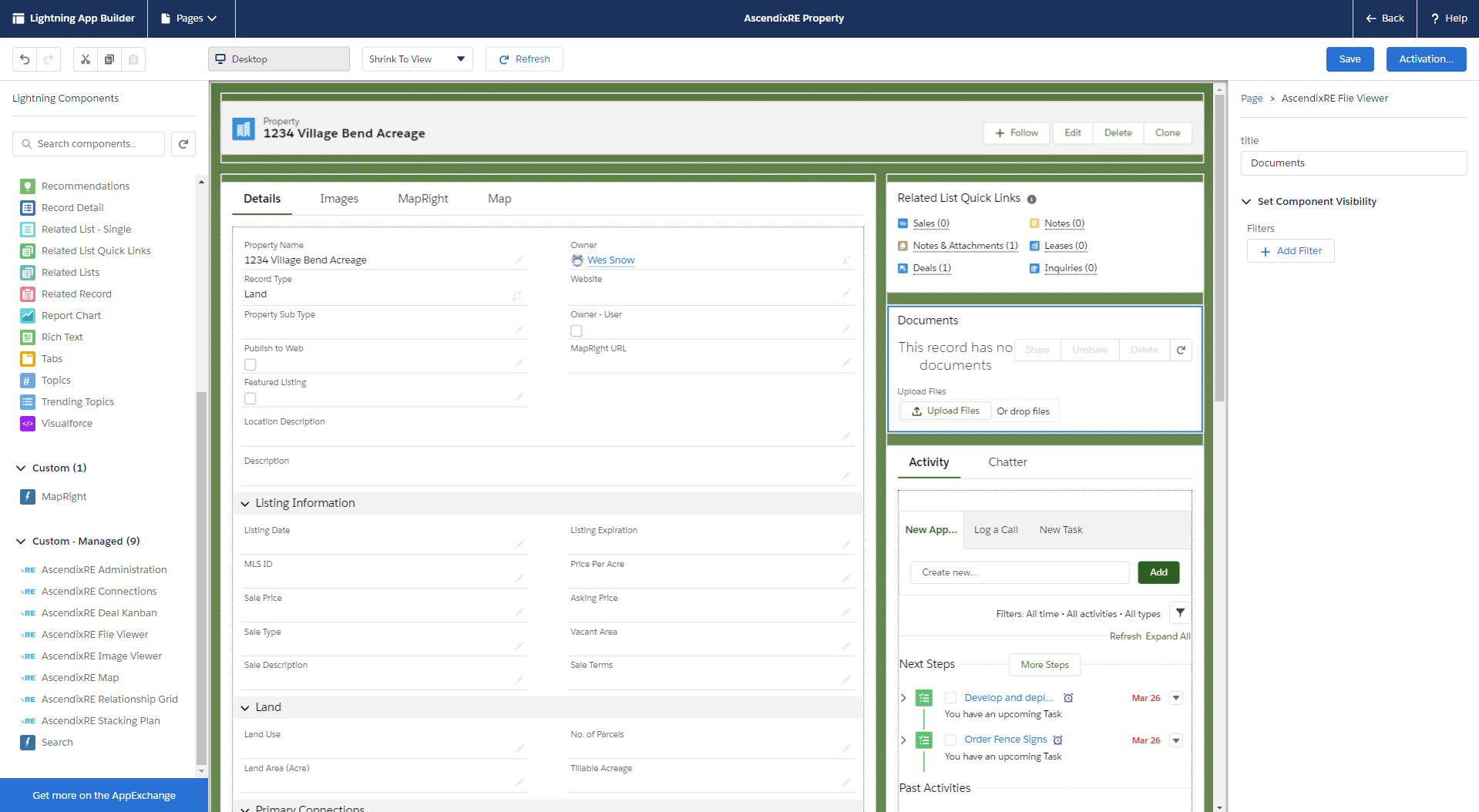The image size is (1479, 812).
Task: Click info icon beside Related List Quick Links
Action: tap(1031, 200)
